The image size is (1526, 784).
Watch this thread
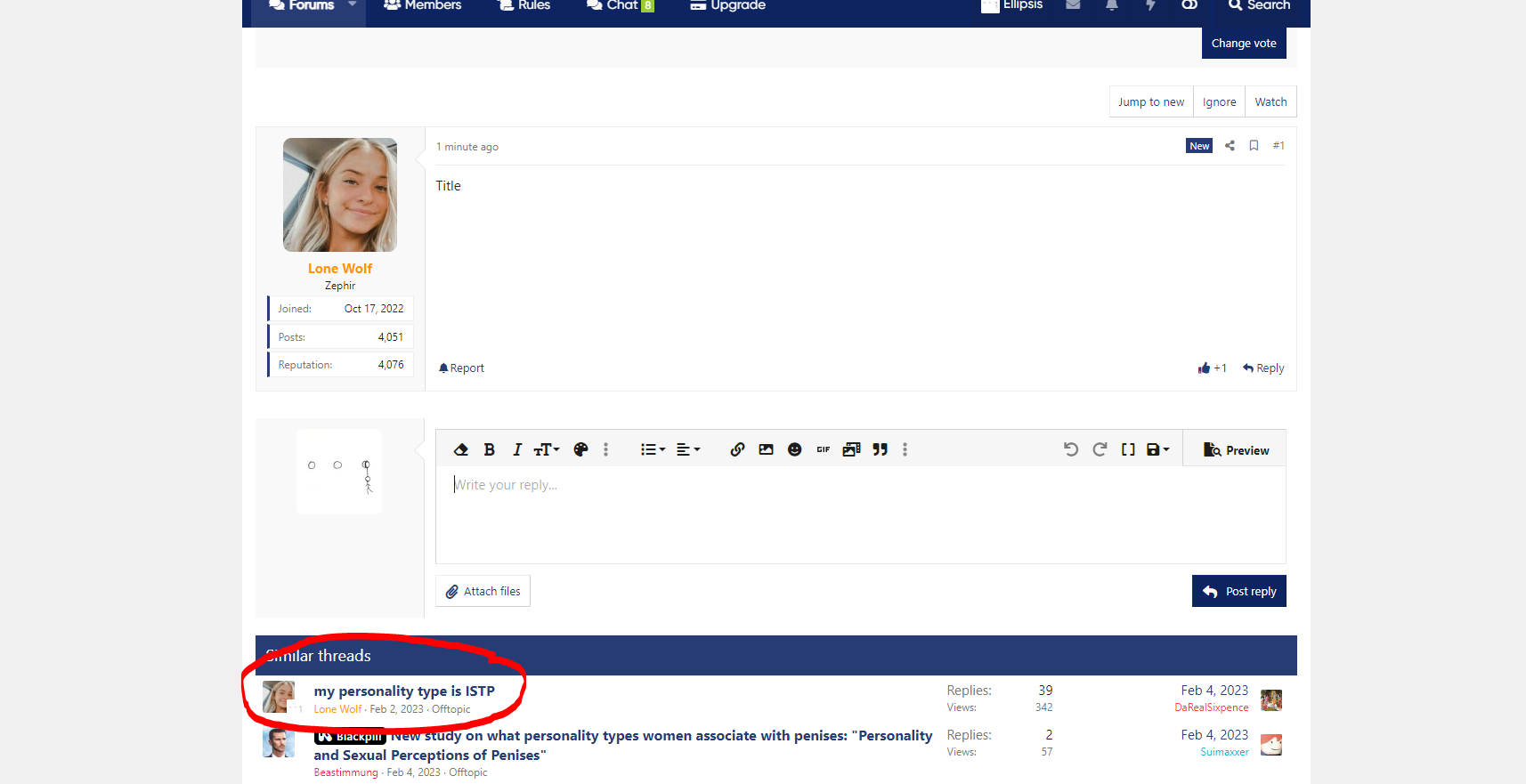[1270, 101]
